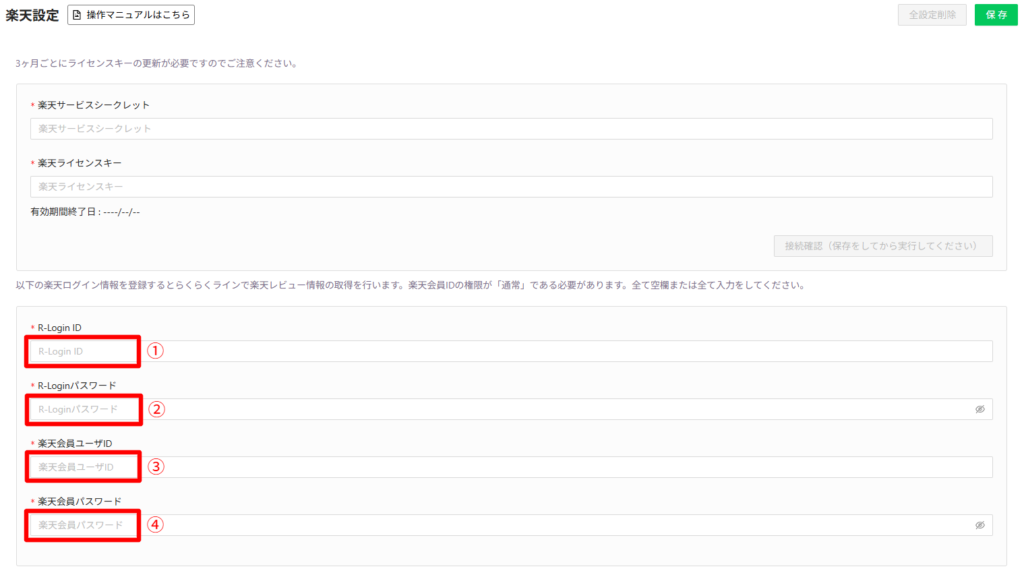
Task: Click the 楽天会員ユーザID field label
Action: coord(75,443)
